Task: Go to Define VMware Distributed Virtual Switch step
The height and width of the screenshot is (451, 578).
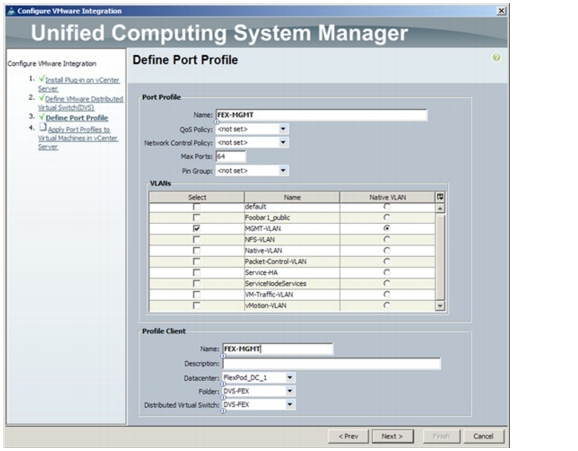Action: [80, 103]
